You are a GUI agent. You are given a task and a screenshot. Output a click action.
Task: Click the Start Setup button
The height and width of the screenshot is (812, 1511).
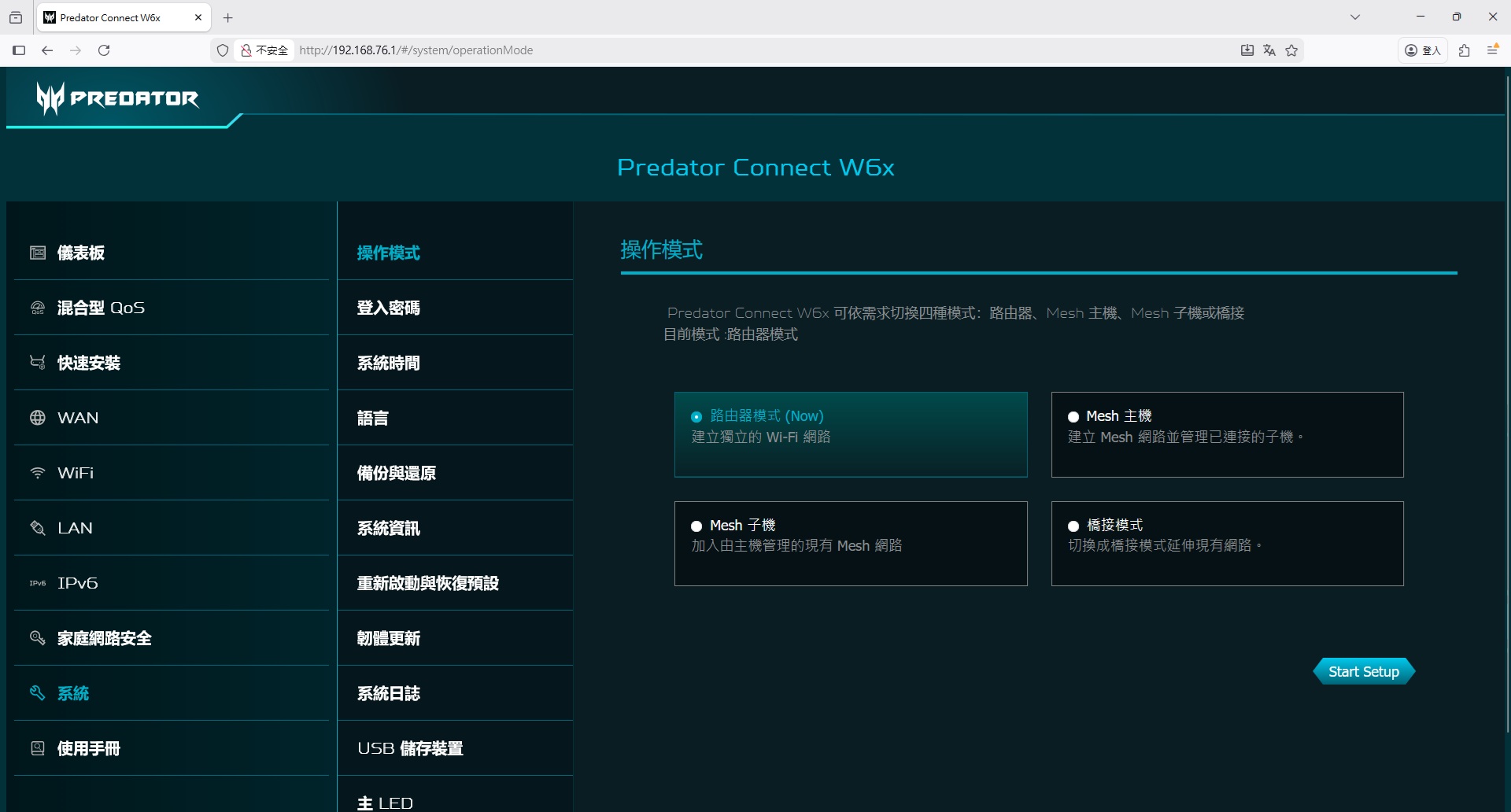(1364, 671)
